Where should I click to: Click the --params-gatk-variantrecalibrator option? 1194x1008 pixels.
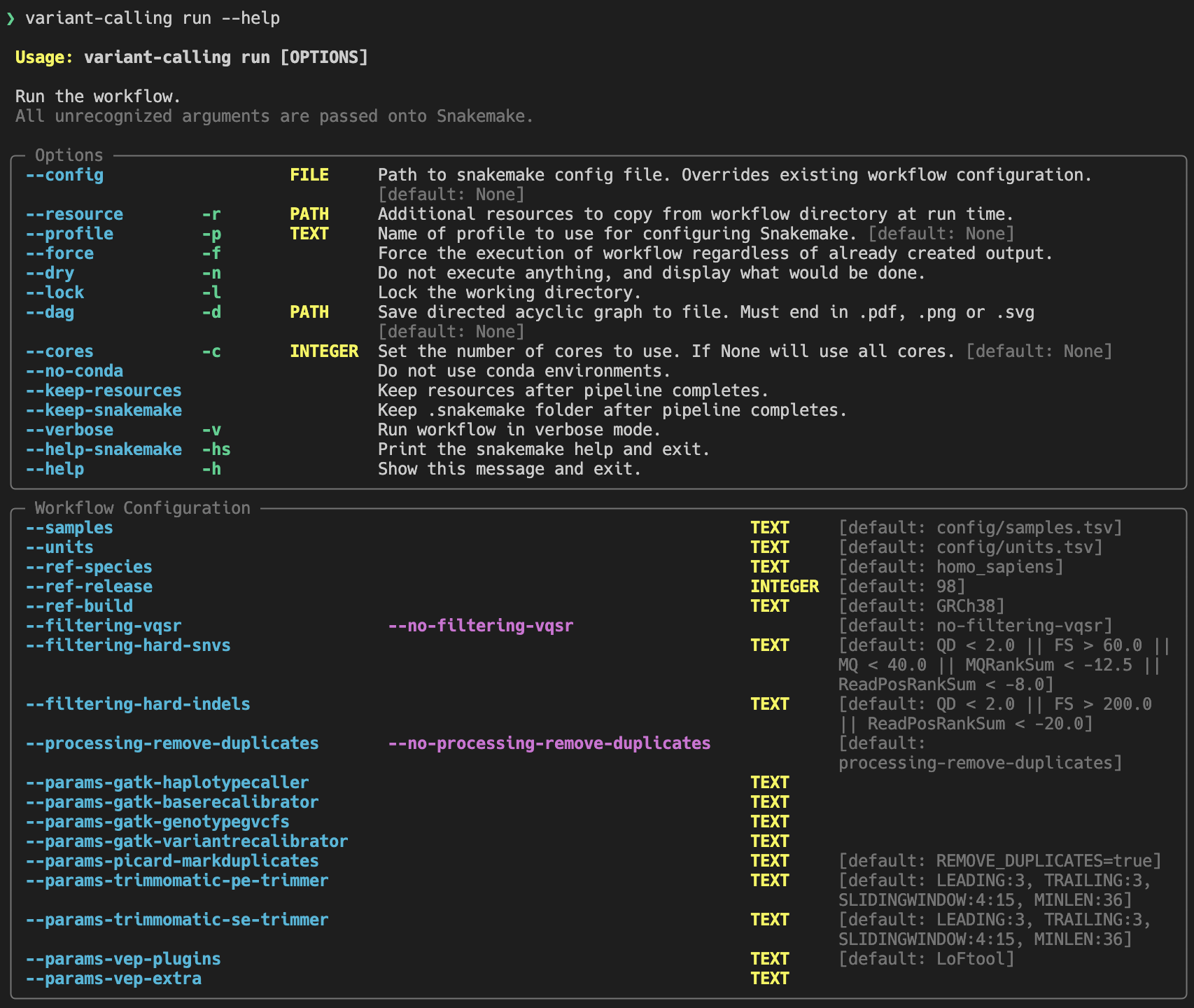click(x=187, y=841)
